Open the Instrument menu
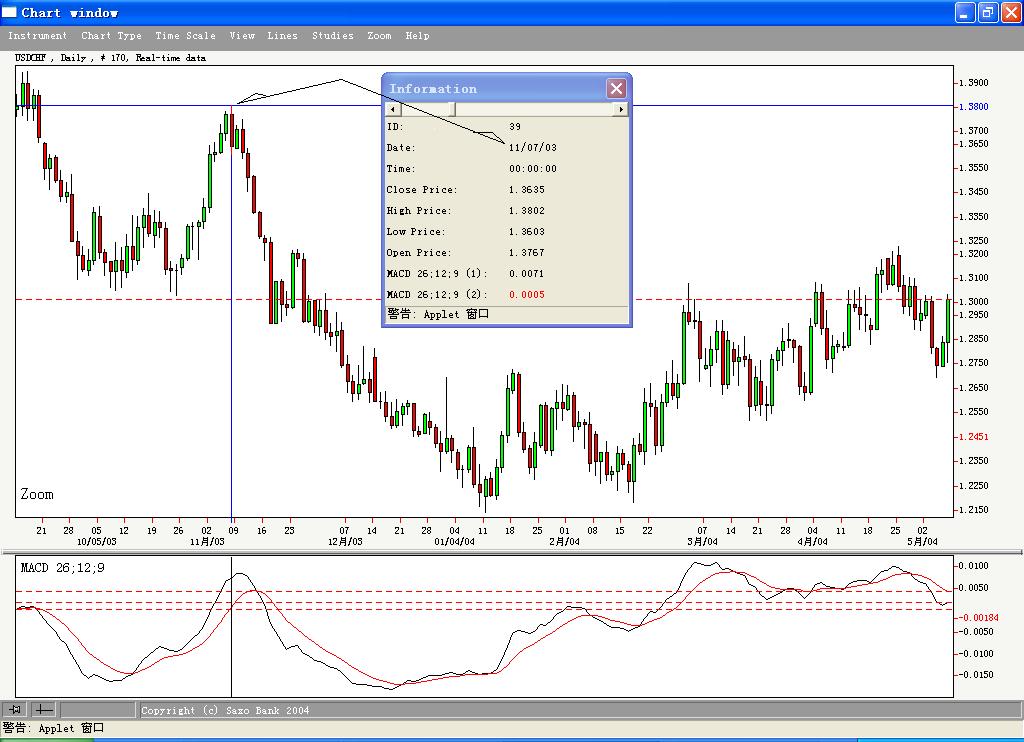The width and height of the screenshot is (1024, 742). click(37, 36)
